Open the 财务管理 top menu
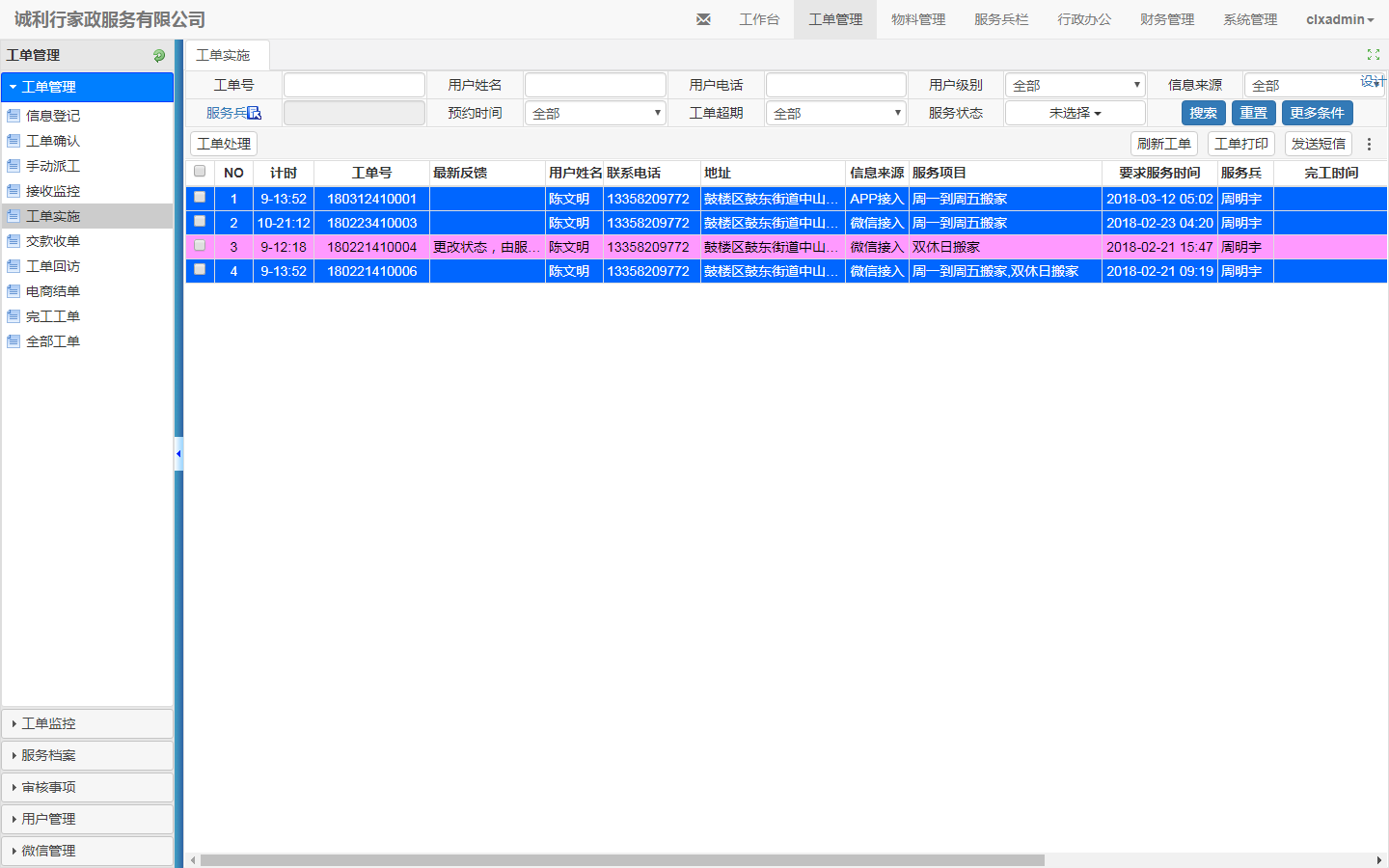The image size is (1389, 868). tap(1166, 19)
